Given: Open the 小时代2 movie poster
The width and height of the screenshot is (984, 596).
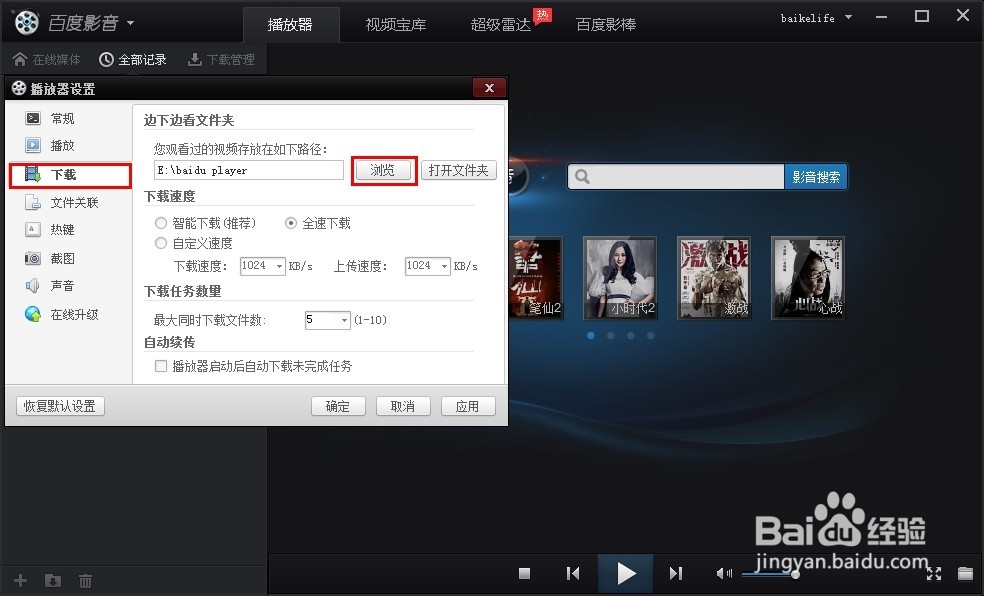Looking at the screenshot, I should coord(620,278).
